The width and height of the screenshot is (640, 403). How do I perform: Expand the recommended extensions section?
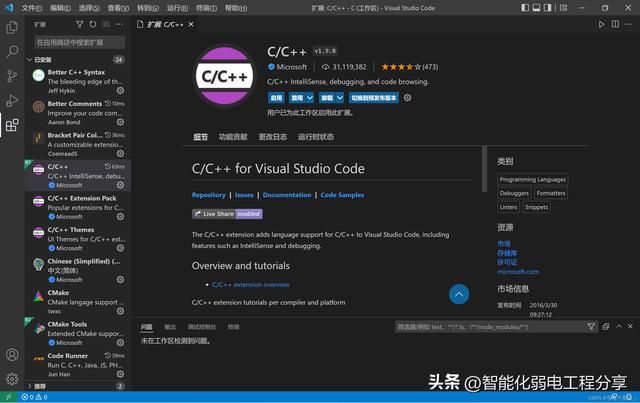point(30,386)
